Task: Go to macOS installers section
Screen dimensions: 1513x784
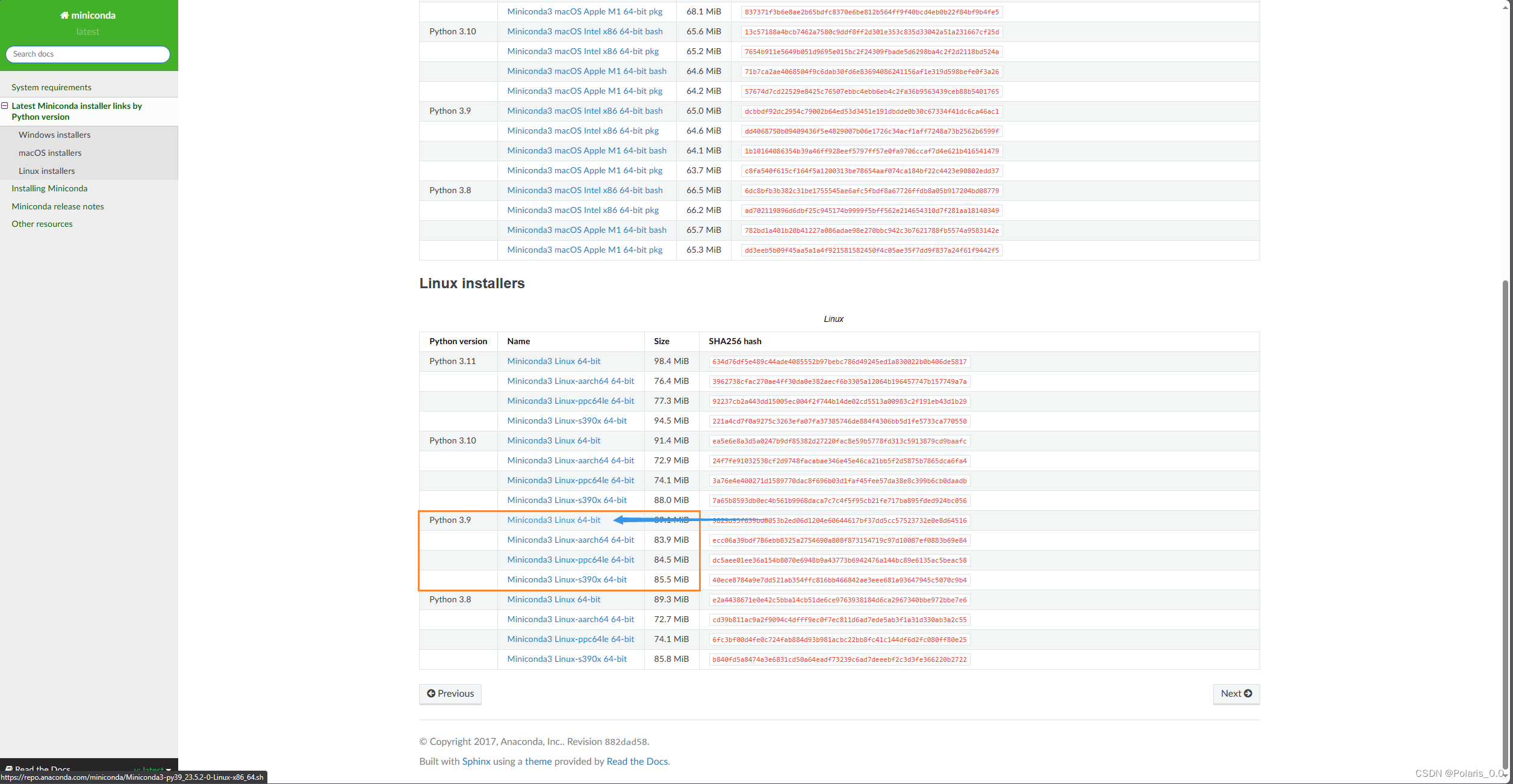Action: point(50,153)
